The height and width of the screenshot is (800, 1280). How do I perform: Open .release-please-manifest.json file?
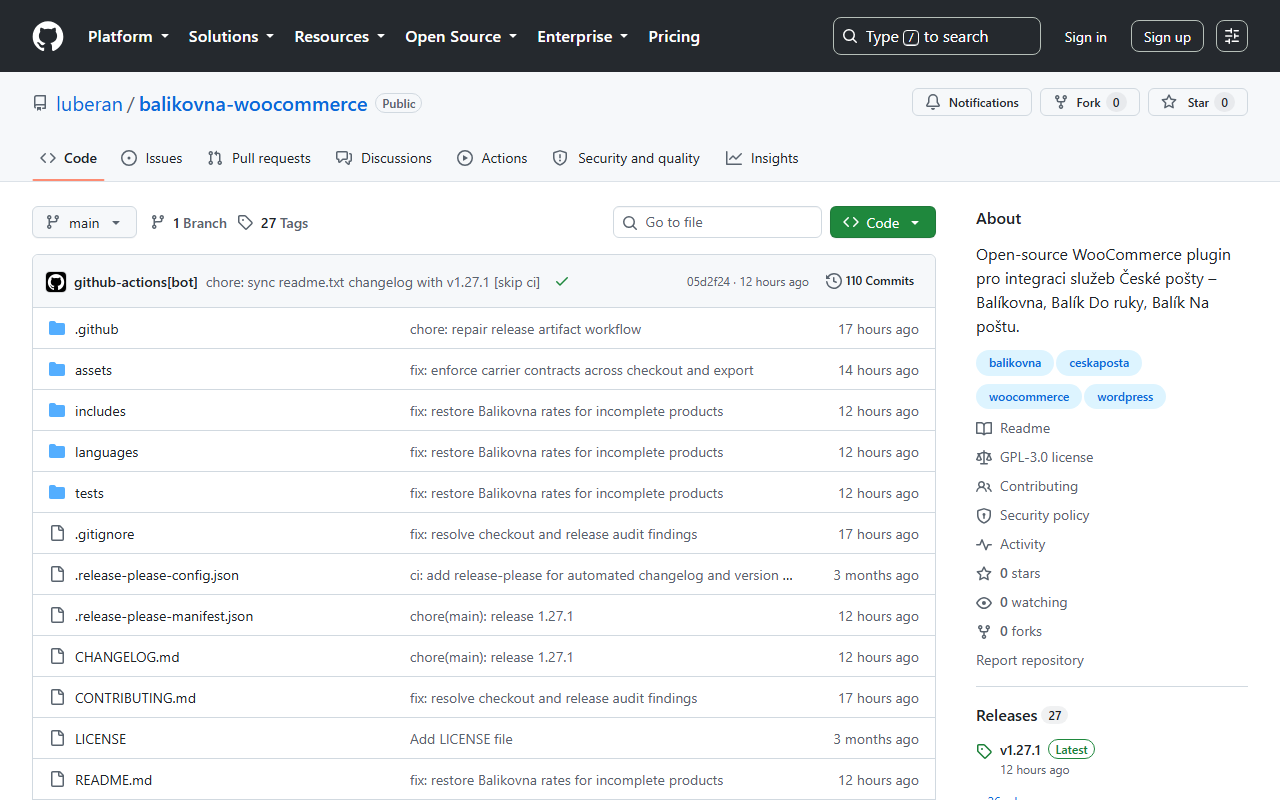point(164,616)
